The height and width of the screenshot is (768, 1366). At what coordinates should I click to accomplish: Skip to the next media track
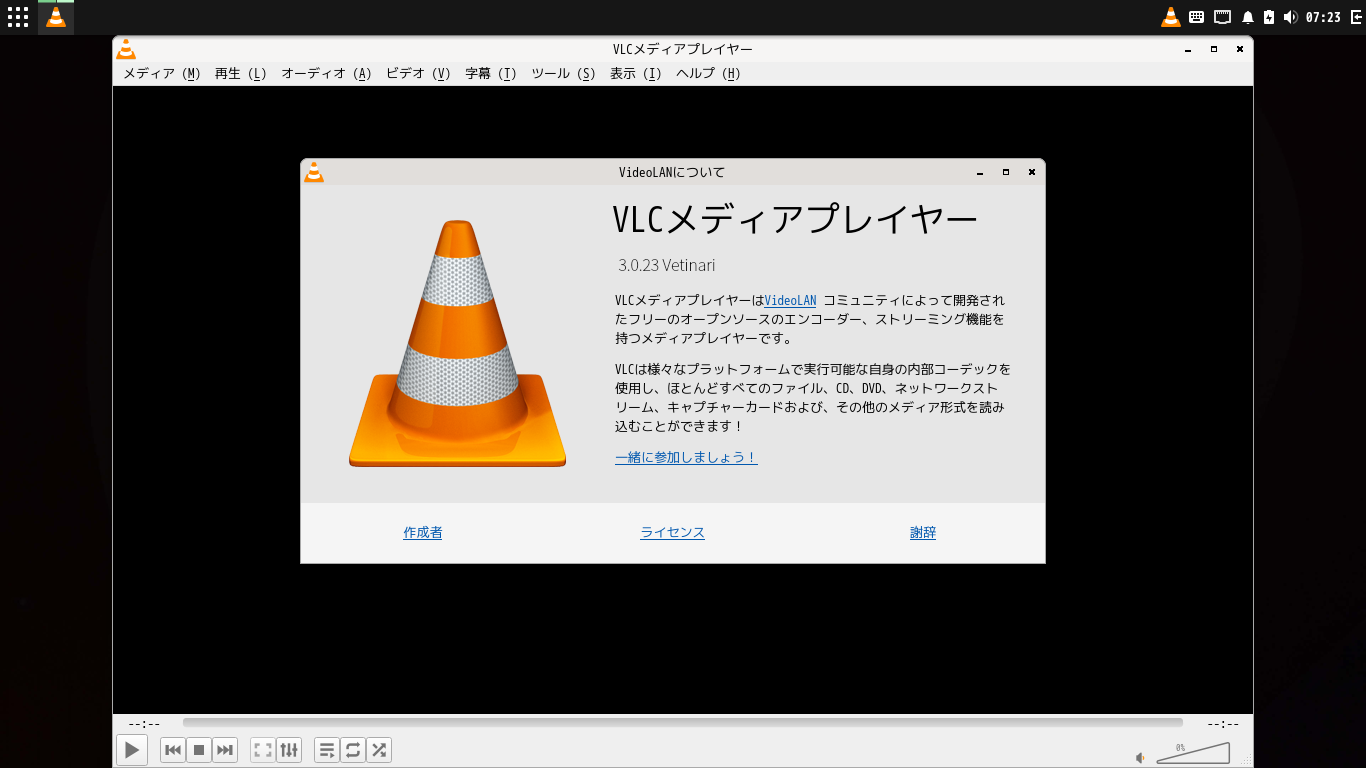[x=225, y=750]
